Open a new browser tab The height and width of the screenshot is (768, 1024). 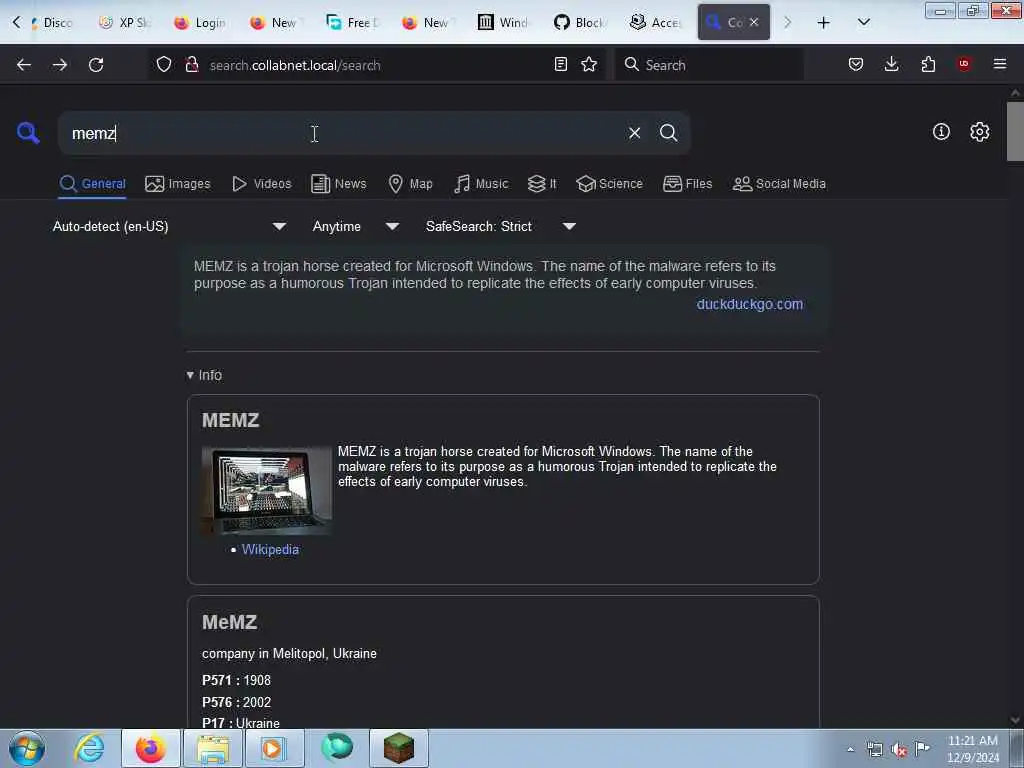tap(824, 23)
